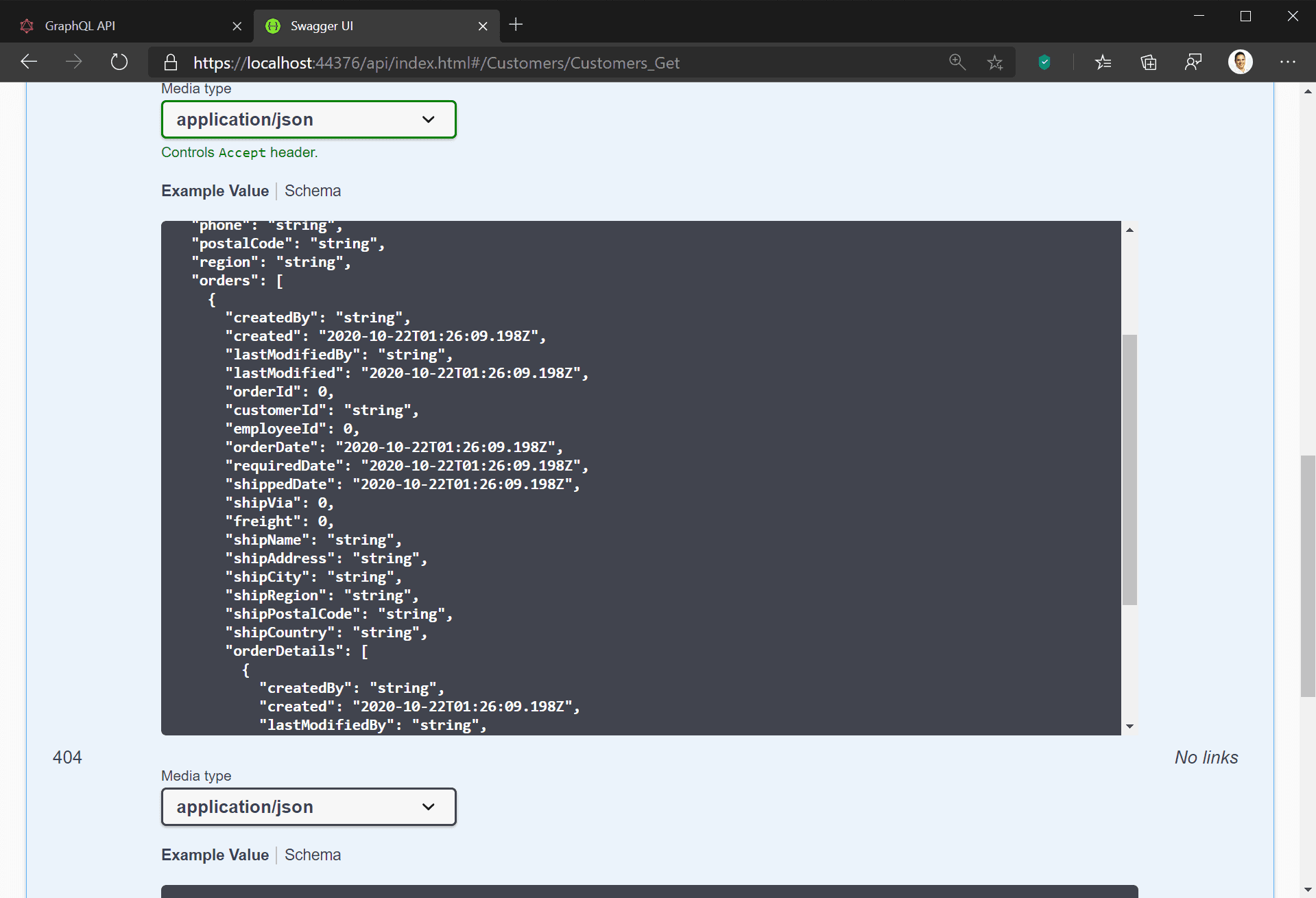The image size is (1316, 898).
Task: Select the Swagger UI tab
Action: pos(370,26)
